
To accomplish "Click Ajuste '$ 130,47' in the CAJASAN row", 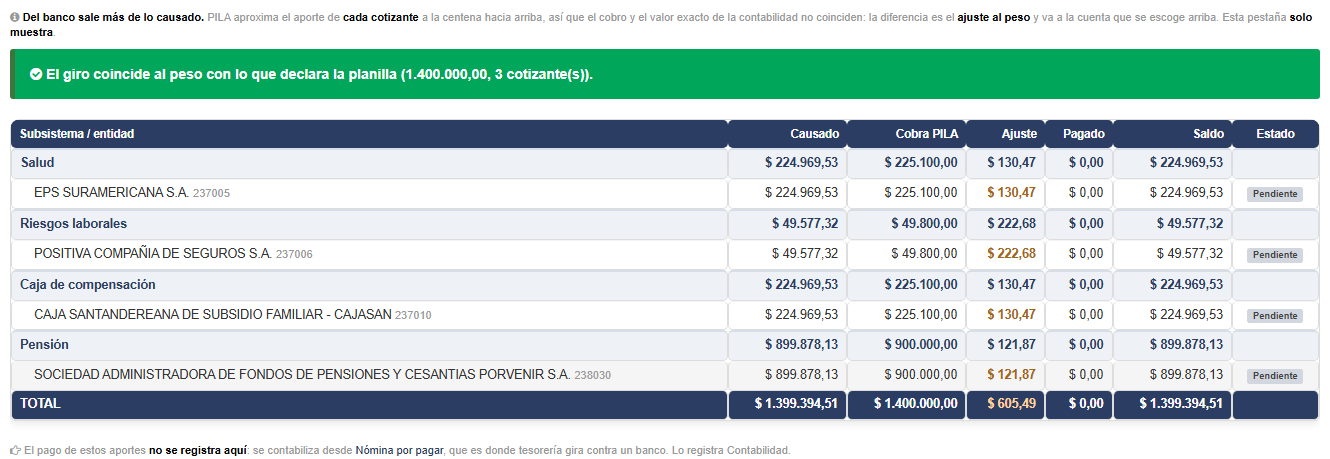I will (1012, 314).
